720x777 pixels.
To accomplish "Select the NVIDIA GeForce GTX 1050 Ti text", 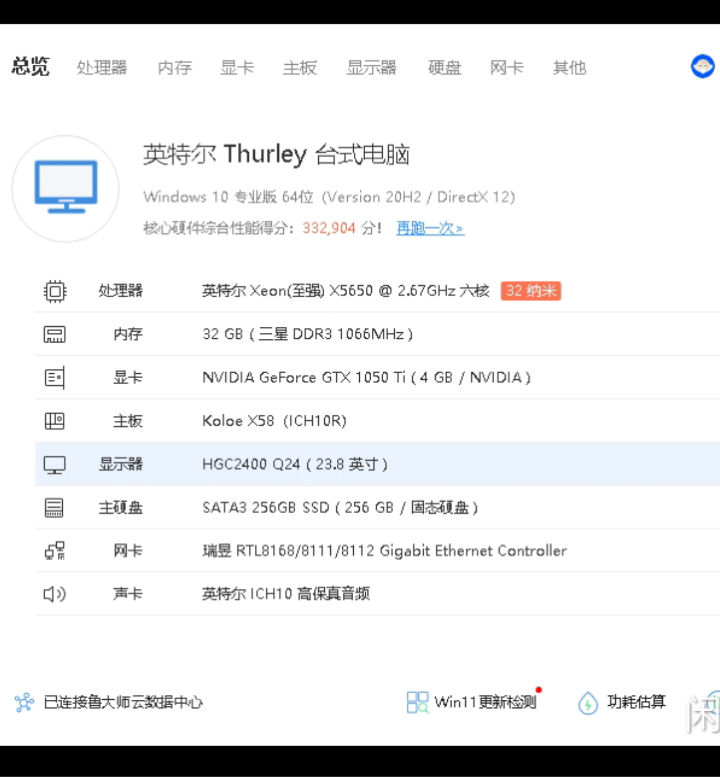I will click(x=366, y=378).
